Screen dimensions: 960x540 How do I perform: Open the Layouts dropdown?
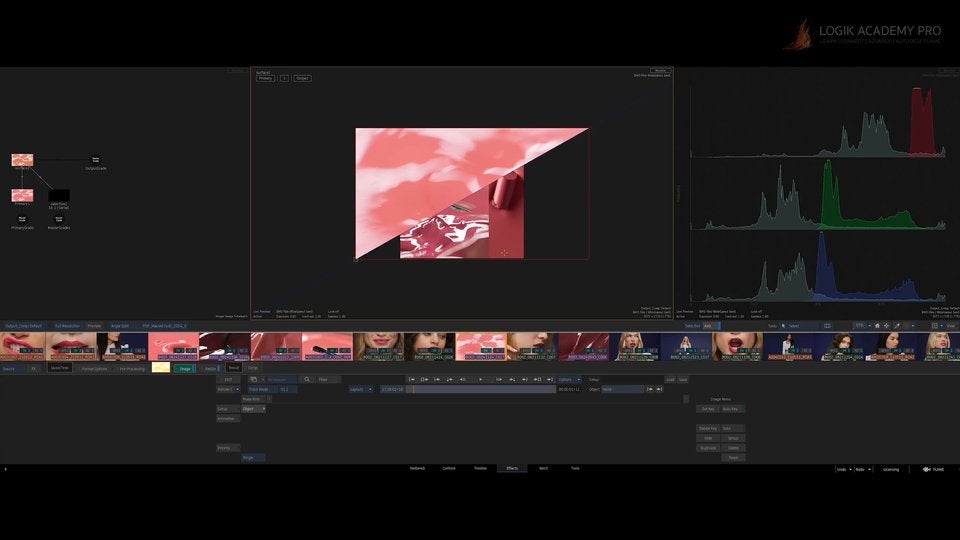(x=361, y=389)
